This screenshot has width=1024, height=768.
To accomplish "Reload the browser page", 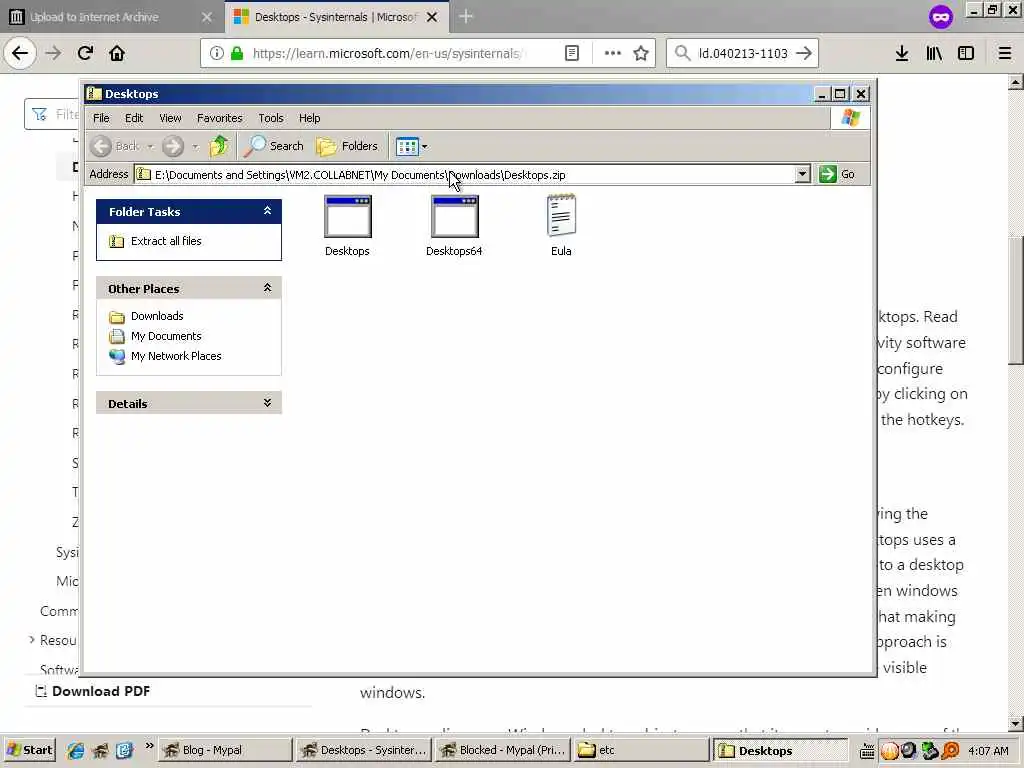I will pyautogui.click(x=85, y=53).
